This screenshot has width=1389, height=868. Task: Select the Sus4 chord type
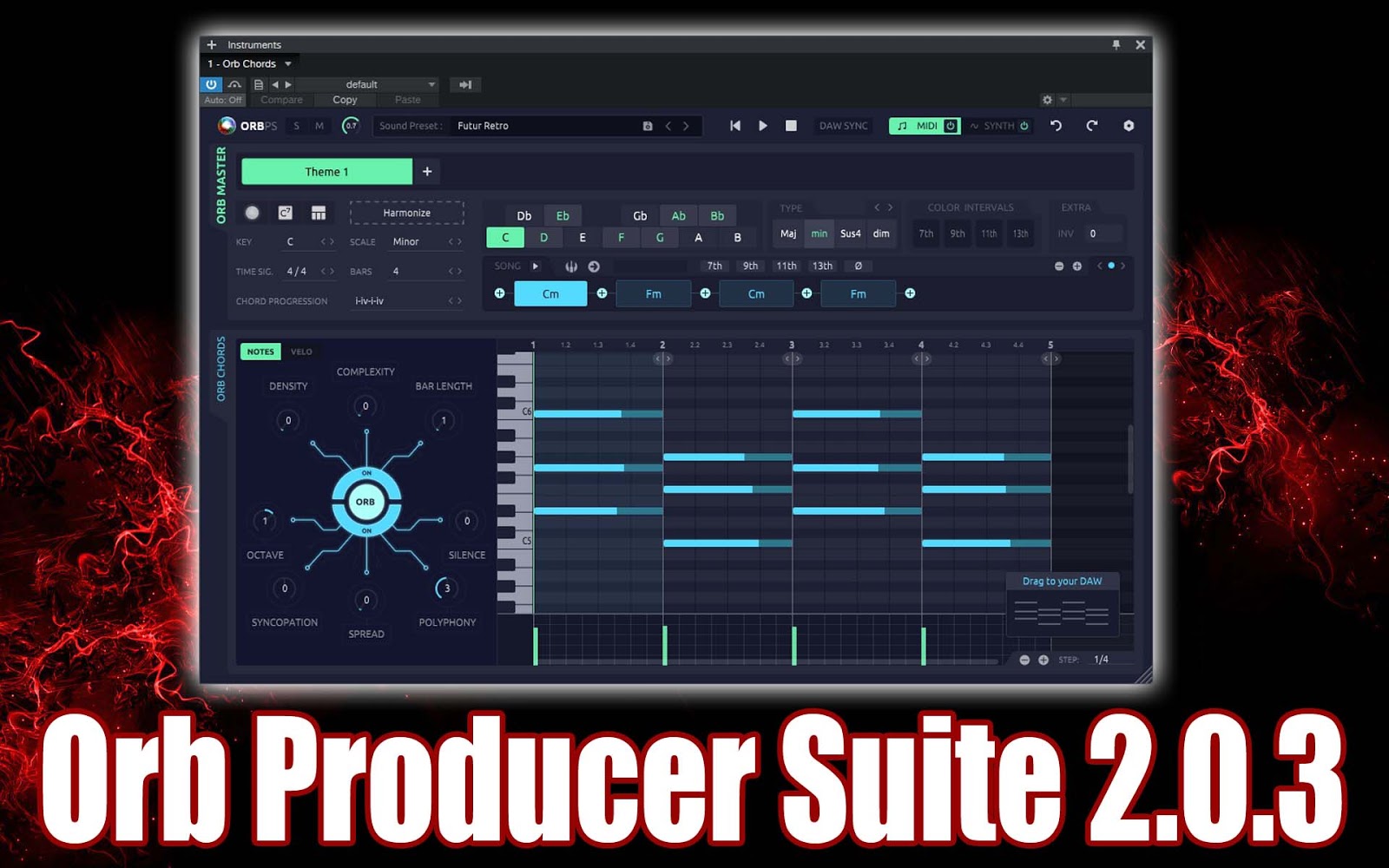point(851,233)
